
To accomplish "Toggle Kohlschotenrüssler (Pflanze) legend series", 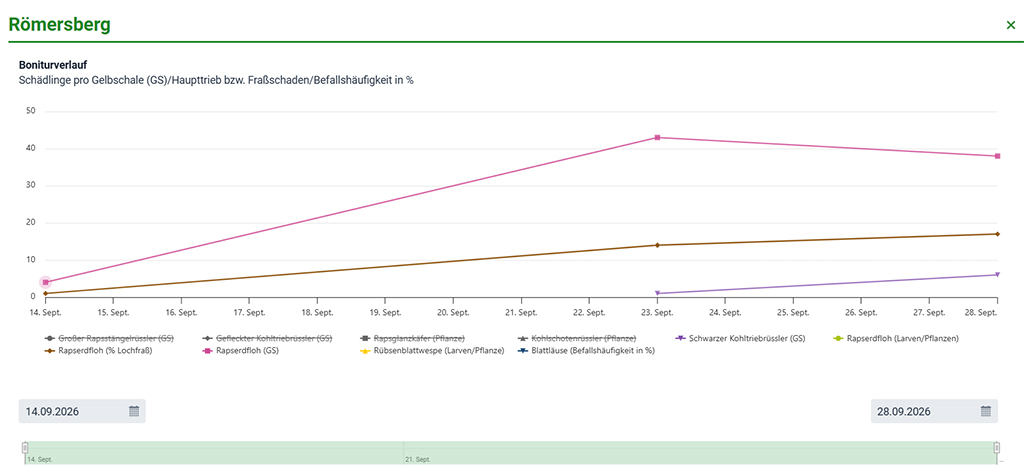I will pos(577,338).
